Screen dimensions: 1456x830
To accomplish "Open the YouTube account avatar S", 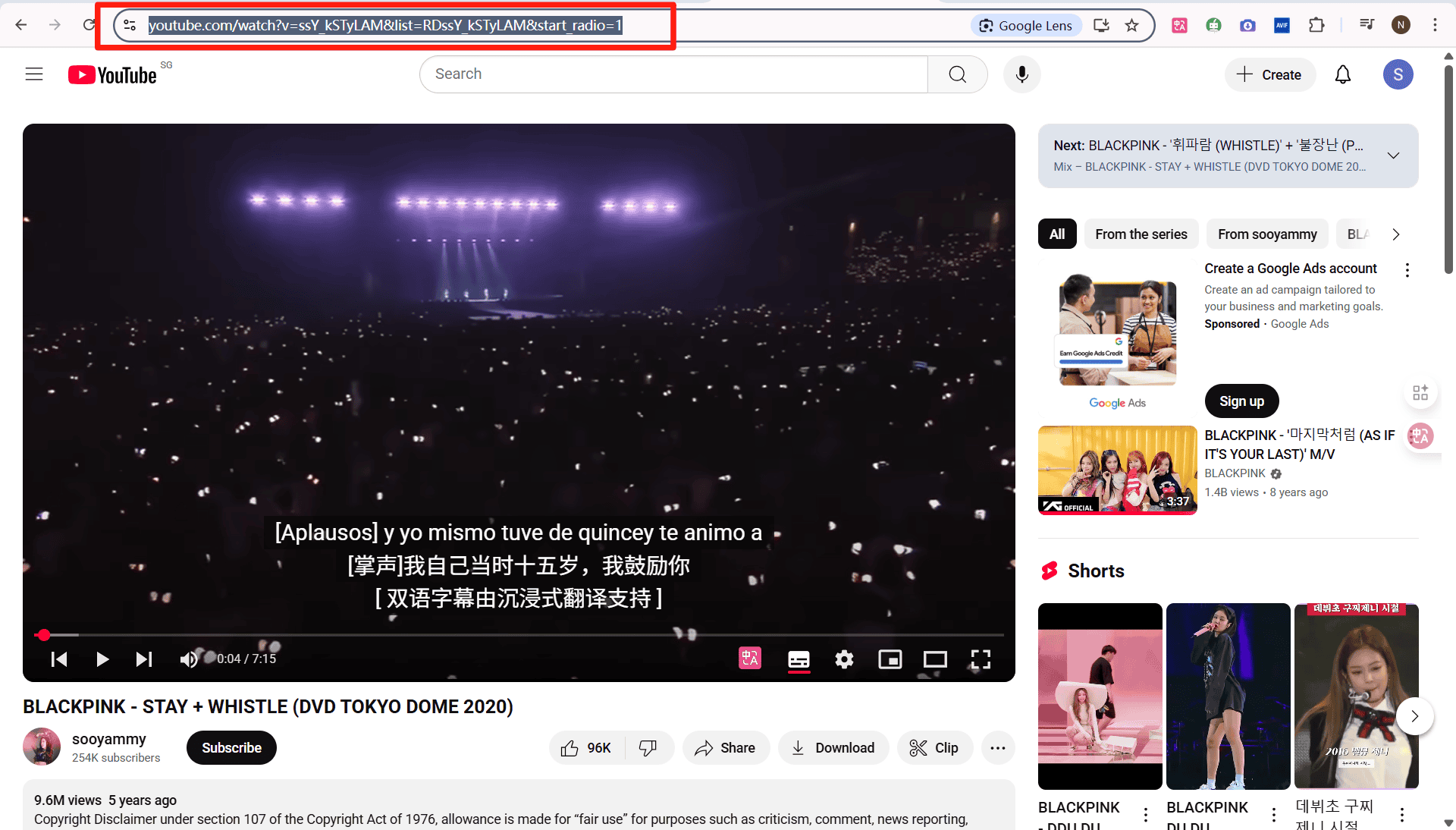I will [x=1398, y=74].
